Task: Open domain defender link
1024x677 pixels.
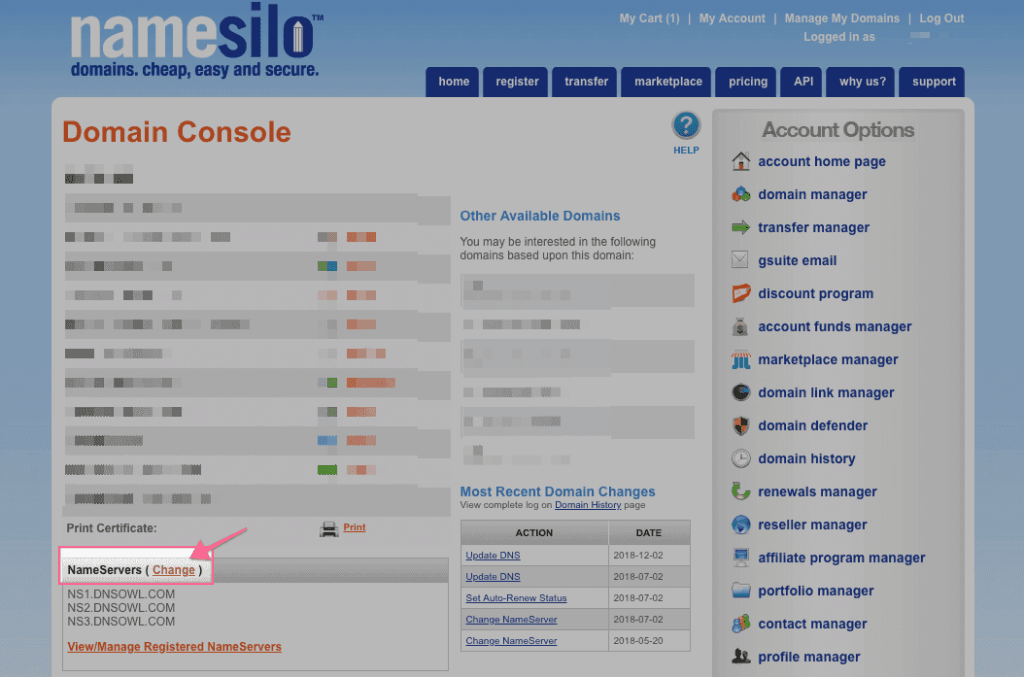Action: pyautogui.click(x=813, y=426)
